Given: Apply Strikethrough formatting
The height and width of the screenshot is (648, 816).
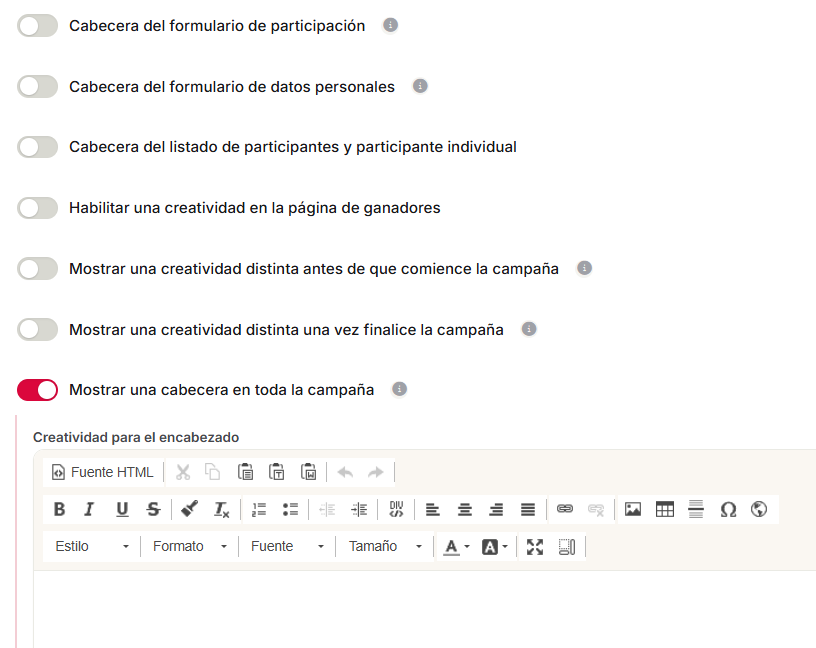Looking at the screenshot, I should pyautogui.click(x=153, y=509).
